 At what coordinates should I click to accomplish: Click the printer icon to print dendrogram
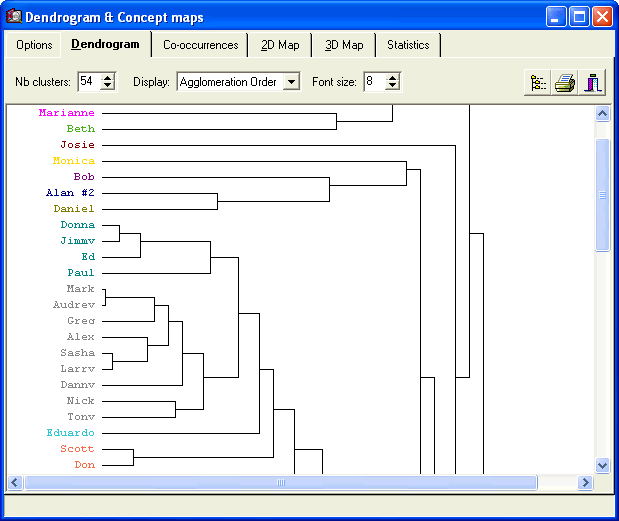(x=566, y=83)
